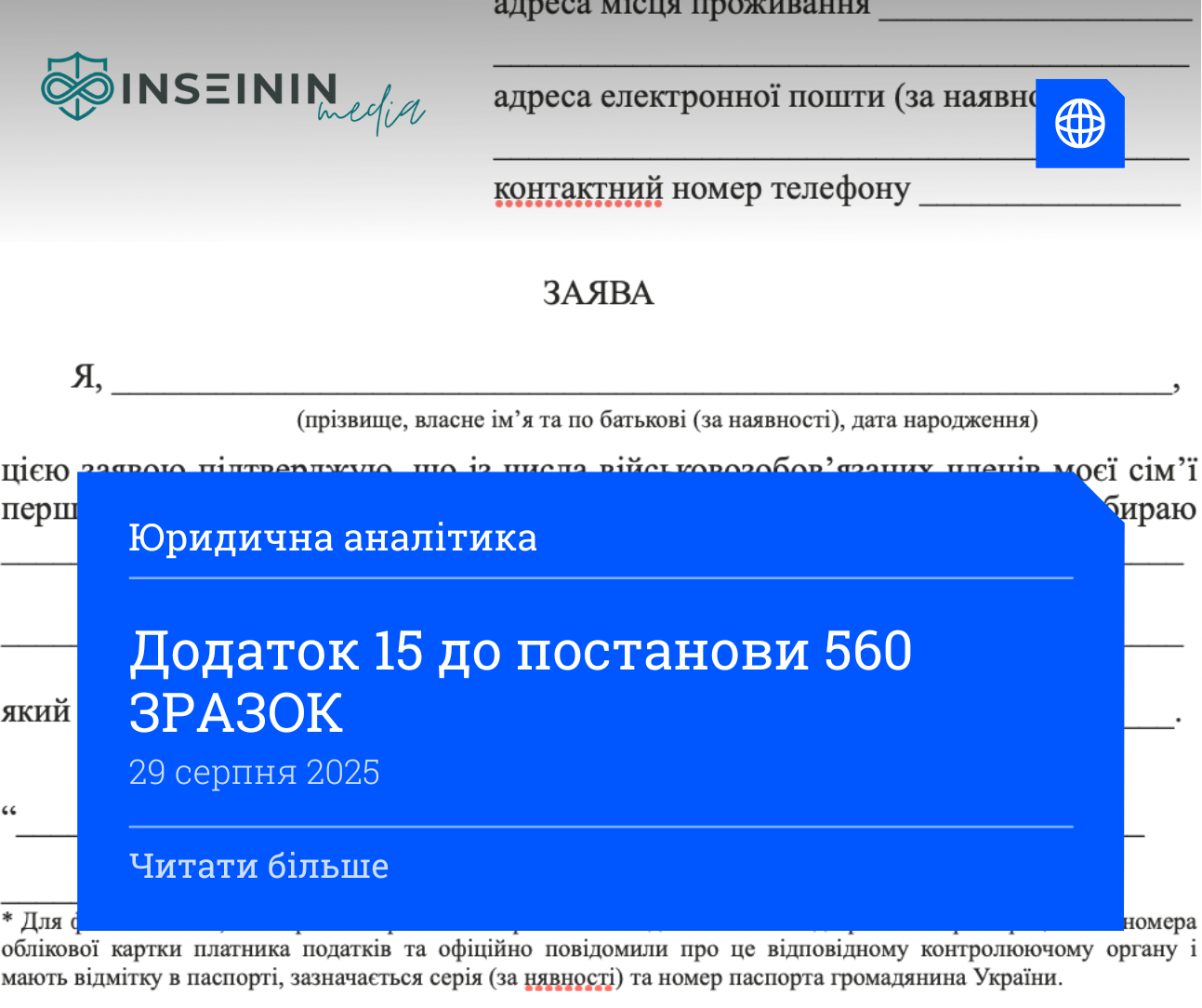1202x1008 pixels.
Task: Click the date '29 серпня 2025'
Action: point(254,772)
